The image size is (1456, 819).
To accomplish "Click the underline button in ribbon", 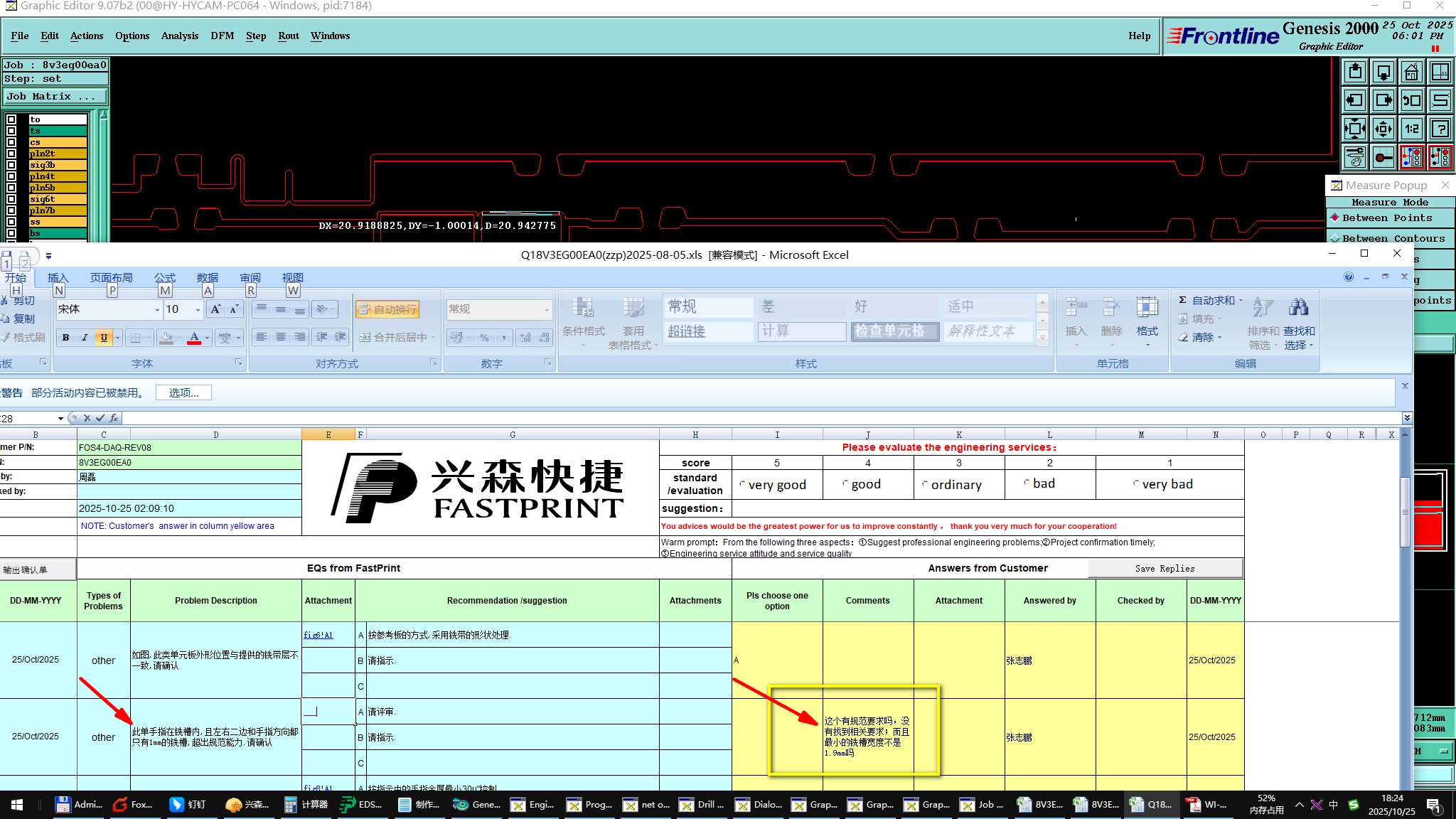I will click(x=104, y=338).
